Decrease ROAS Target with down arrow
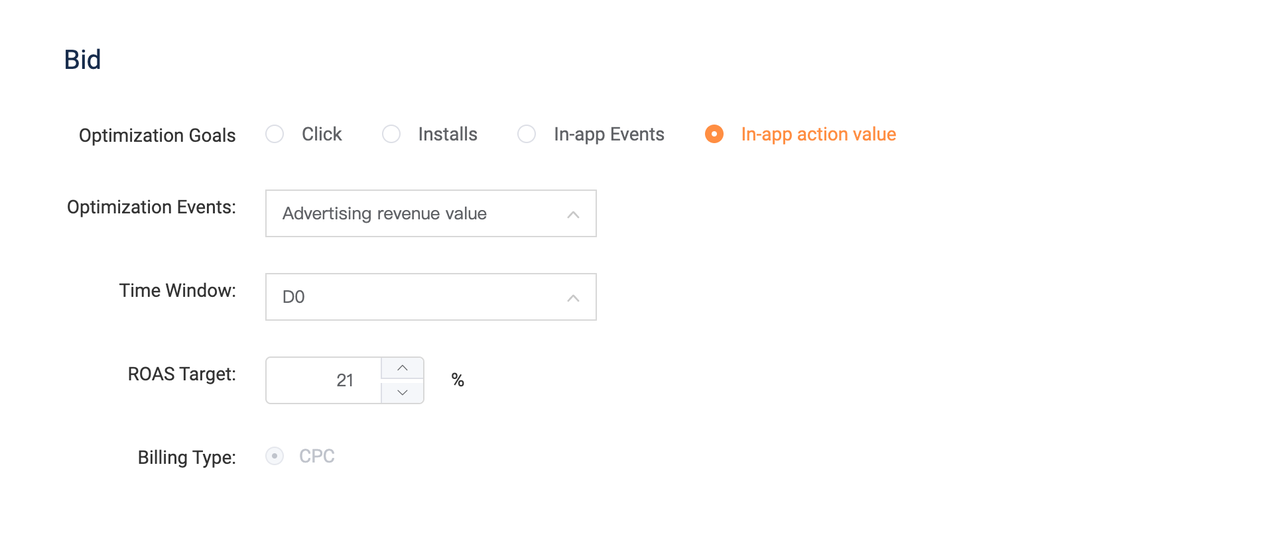The image size is (1280, 546). (403, 392)
